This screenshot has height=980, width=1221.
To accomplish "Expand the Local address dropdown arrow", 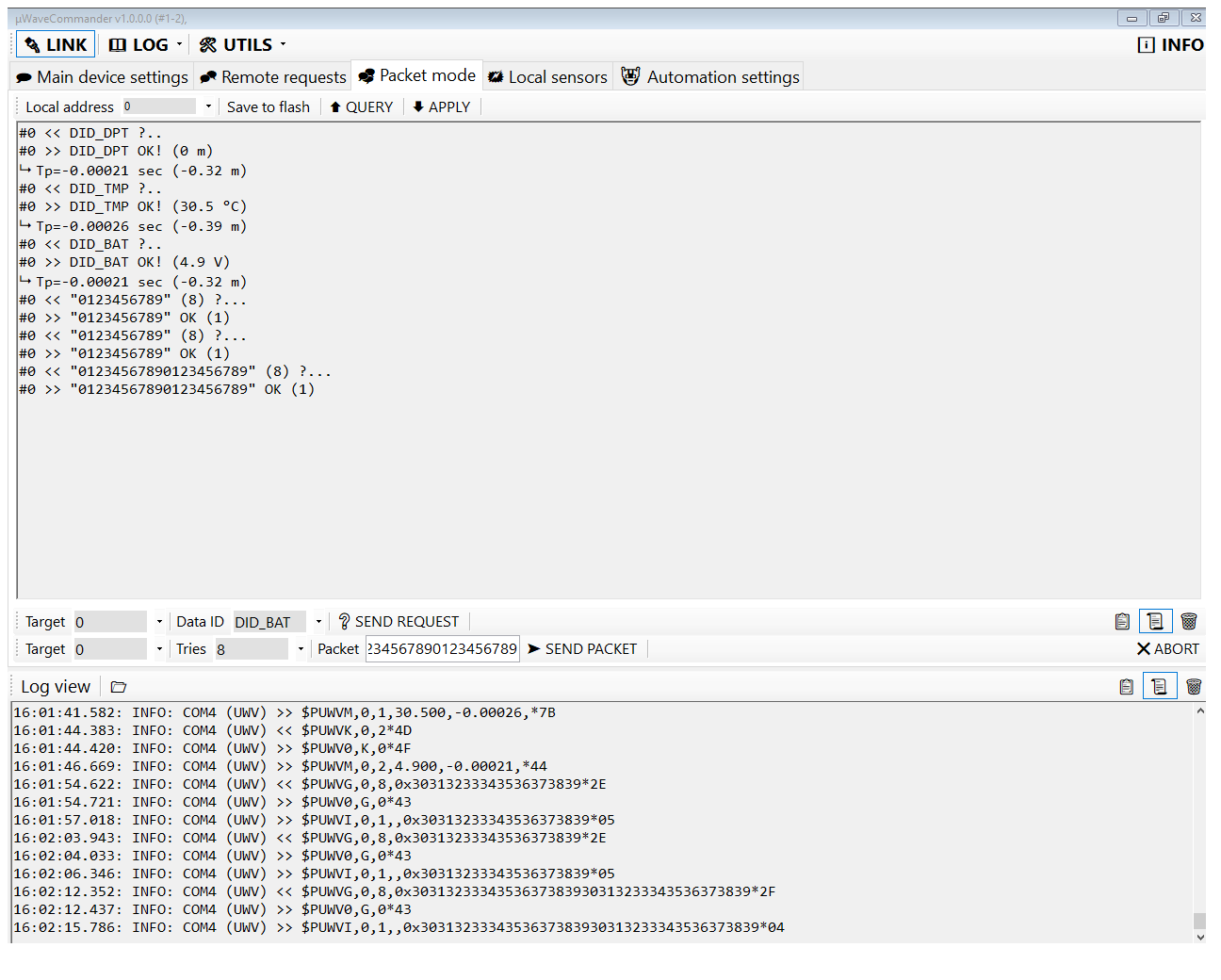I will 208,106.
